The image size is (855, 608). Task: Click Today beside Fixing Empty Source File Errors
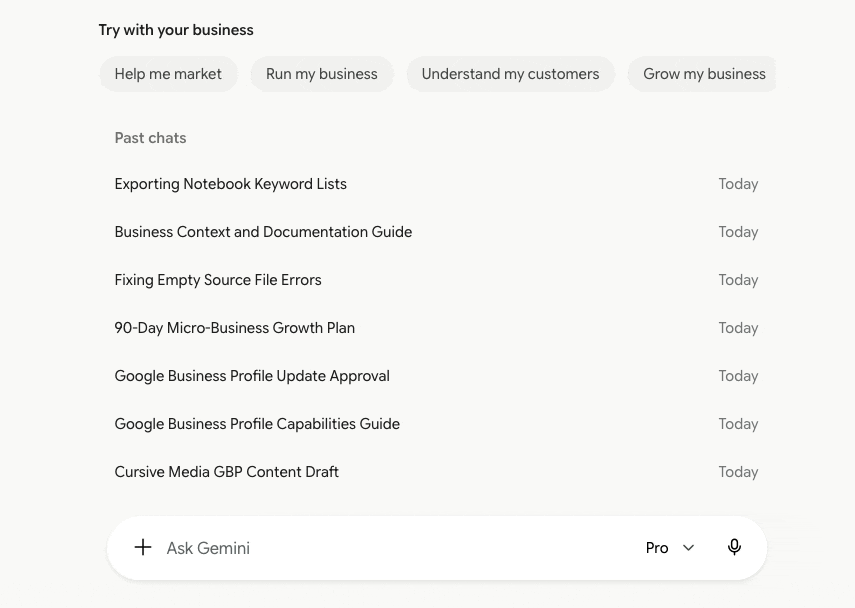pos(738,280)
